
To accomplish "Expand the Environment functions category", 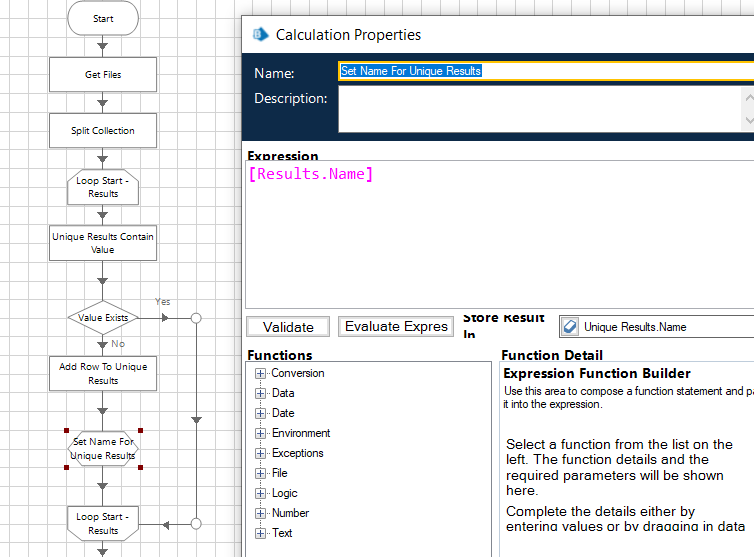I will pyautogui.click(x=261, y=433).
